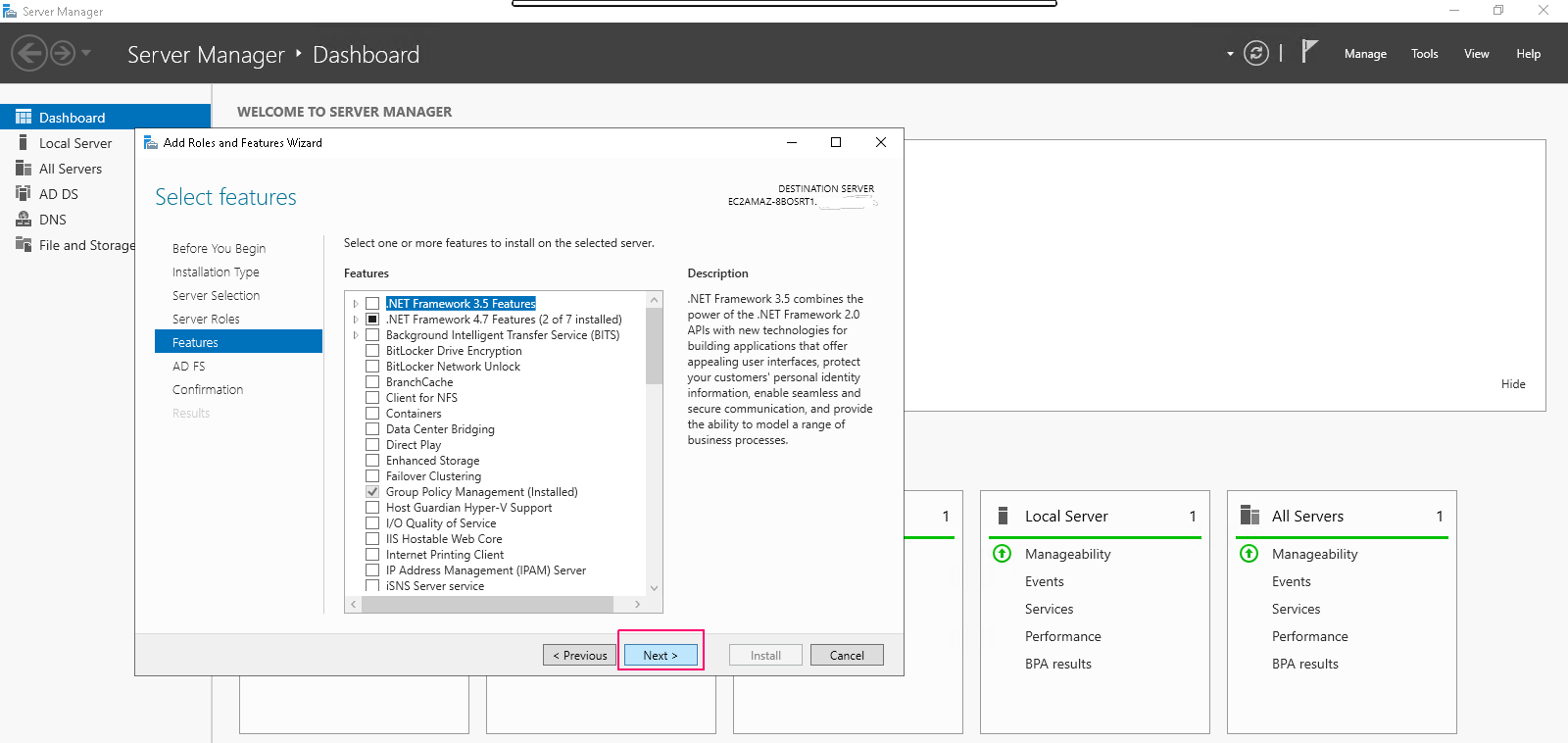Viewport: 1568px width, 743px height.
Task: Open Performance in All Servers tile
Action: 1310,636
